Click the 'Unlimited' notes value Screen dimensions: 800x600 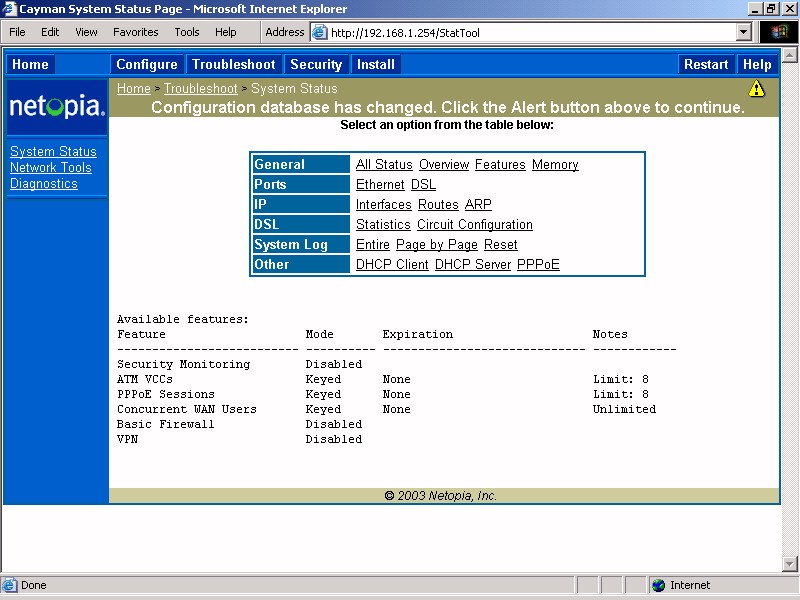pos(624,409)
